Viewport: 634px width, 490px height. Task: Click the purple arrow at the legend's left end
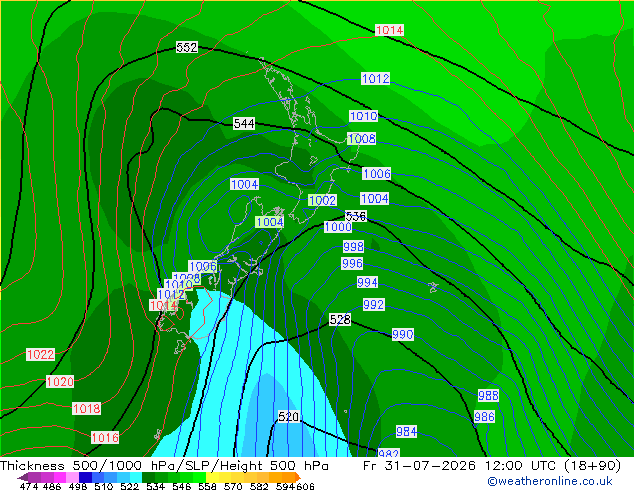(23, 477)
